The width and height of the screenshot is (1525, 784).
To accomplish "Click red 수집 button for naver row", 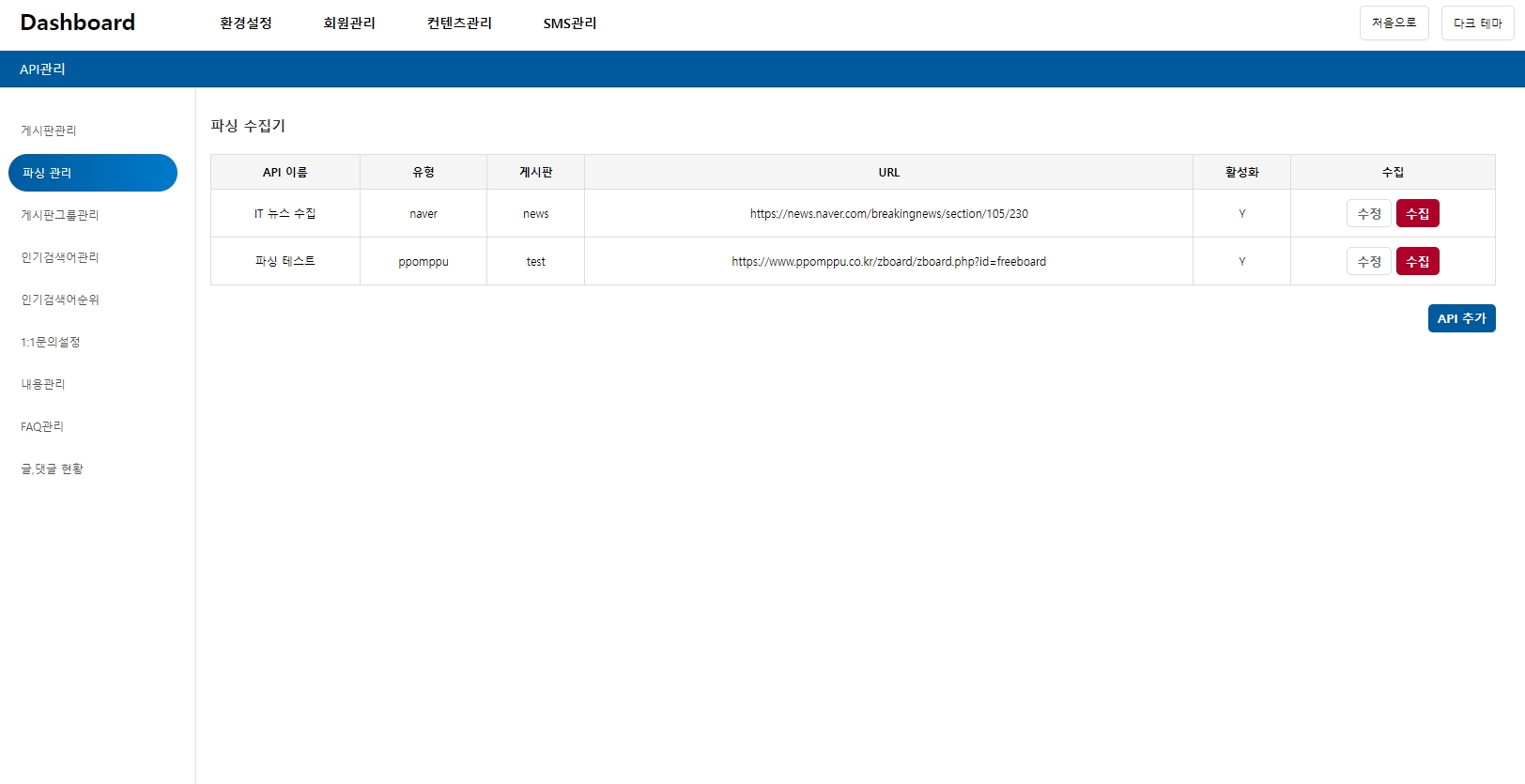I will 1417,213.
